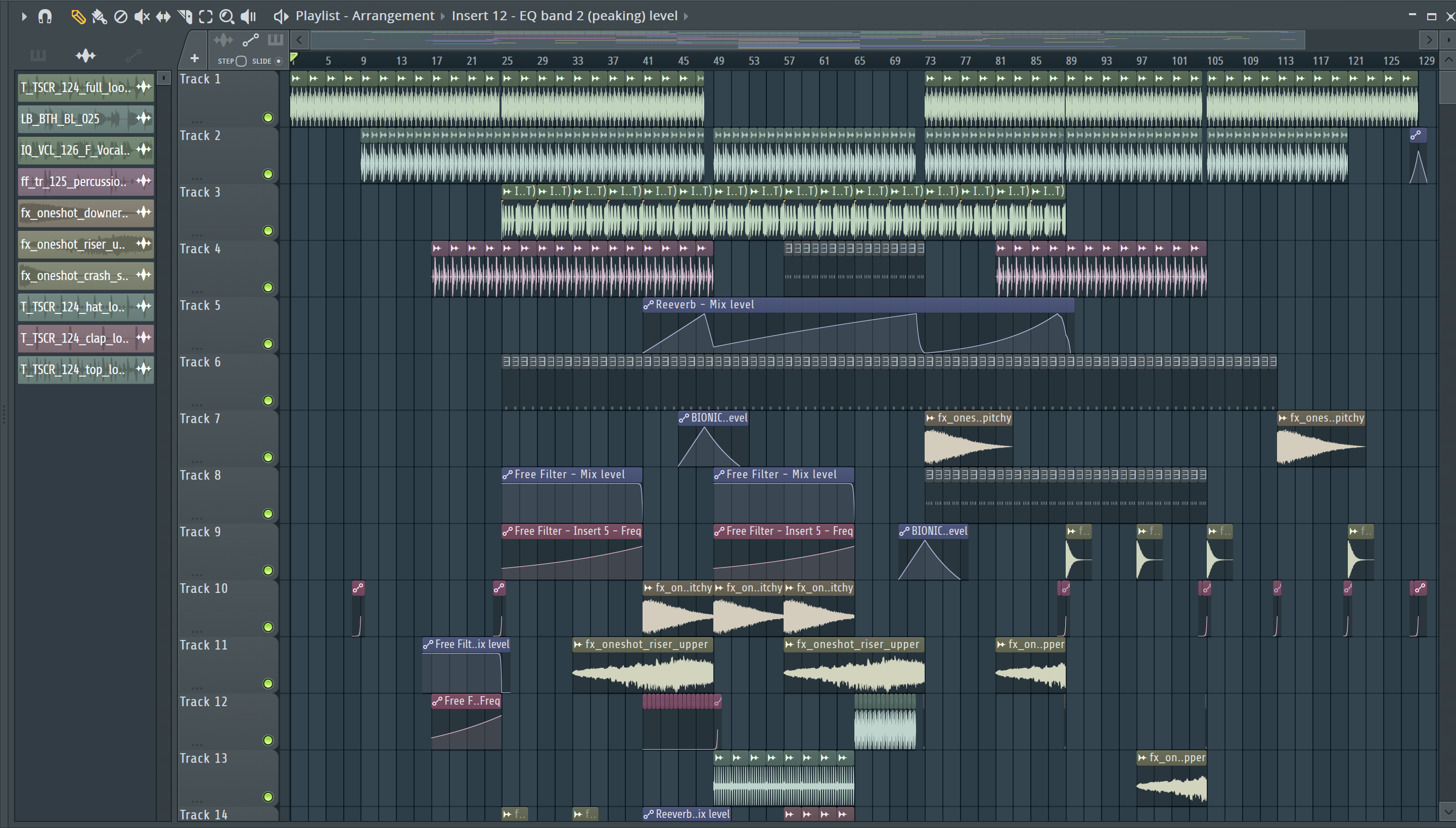Mute Track 1 with its green LED
The width and height of the screenshot is (1456, 828).
[x=268, y=118]
